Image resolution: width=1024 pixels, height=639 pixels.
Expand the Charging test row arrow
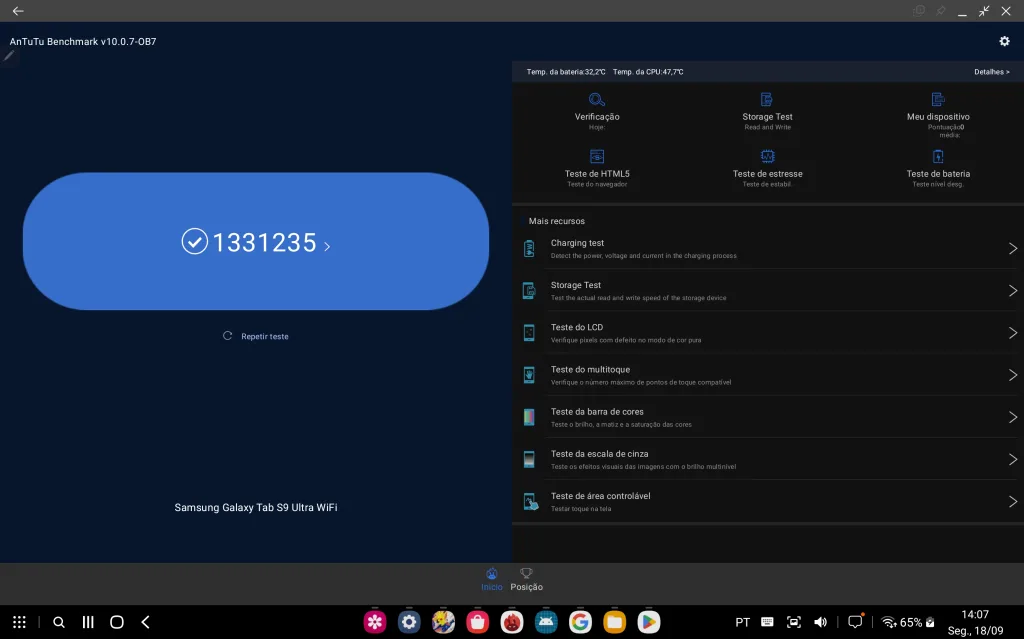(x=1012, y=249)
